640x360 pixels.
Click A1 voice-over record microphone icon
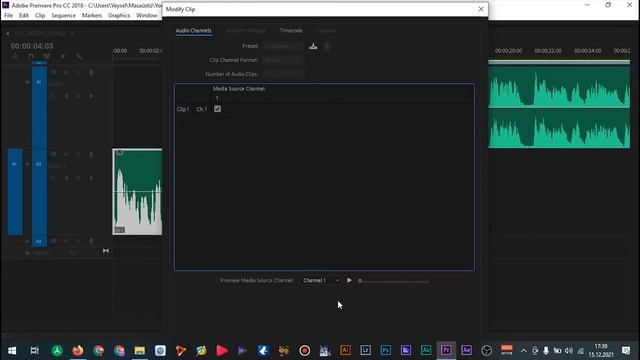click(x=91, y=73)
